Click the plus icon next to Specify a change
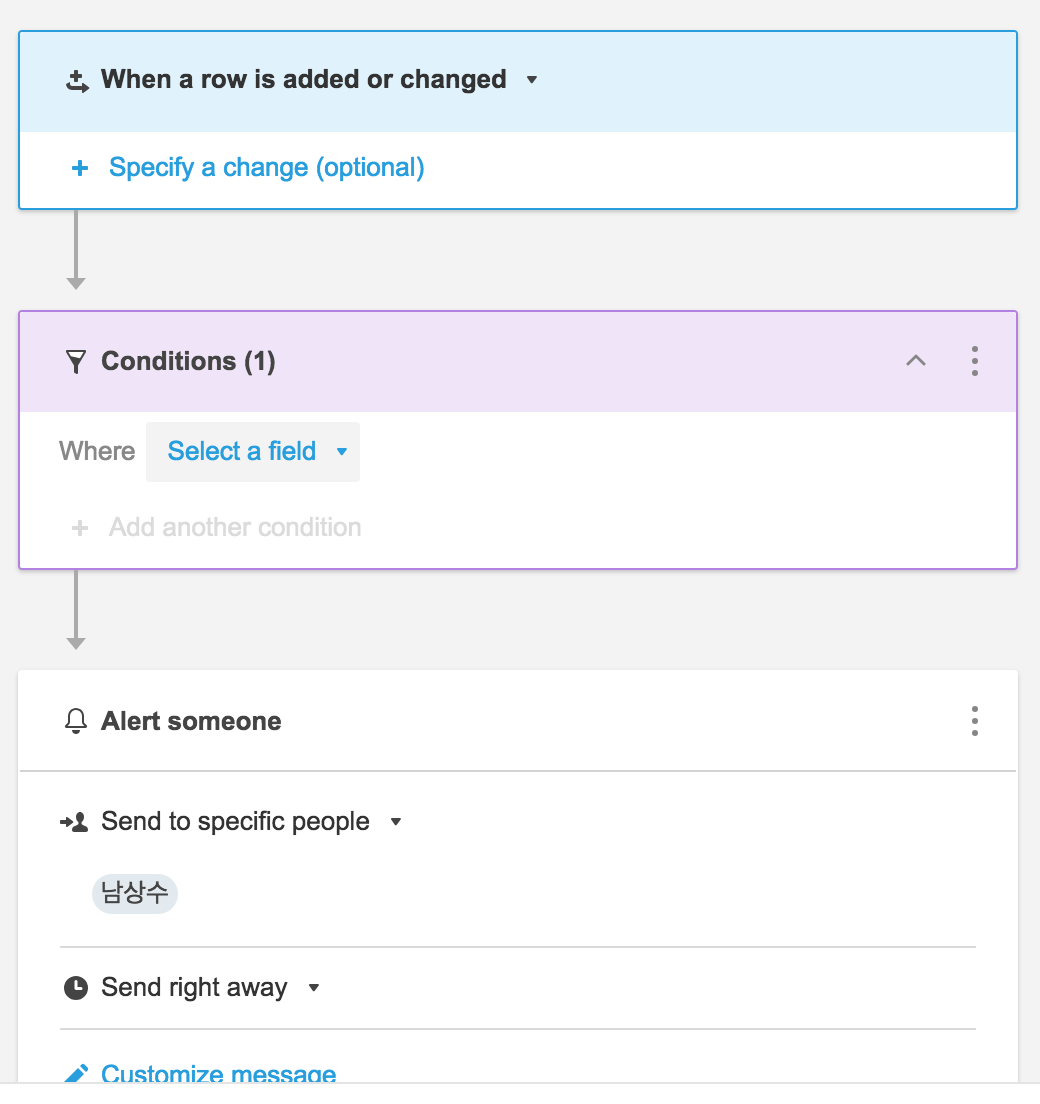The image size is (1040, 1104). pyautogui.click(x=80, y=168)
